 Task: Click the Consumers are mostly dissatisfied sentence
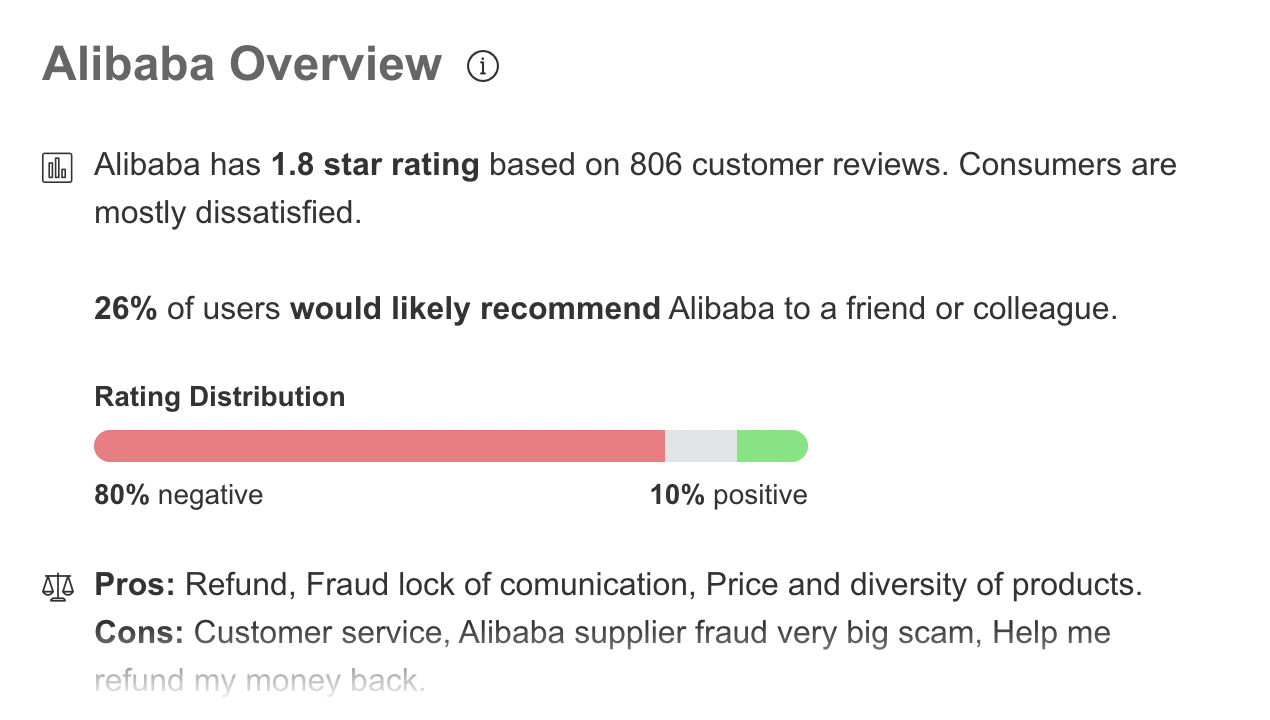[635, 188]
